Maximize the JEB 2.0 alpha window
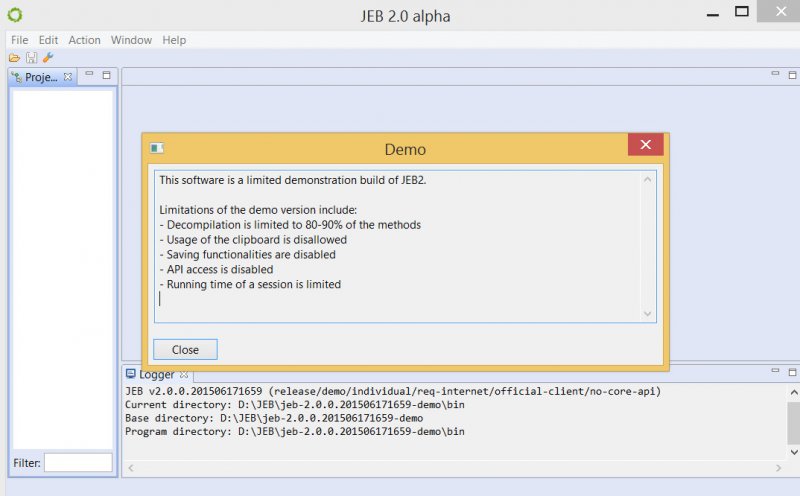This screenshot has width=800, height=496. tap(742, 11)
